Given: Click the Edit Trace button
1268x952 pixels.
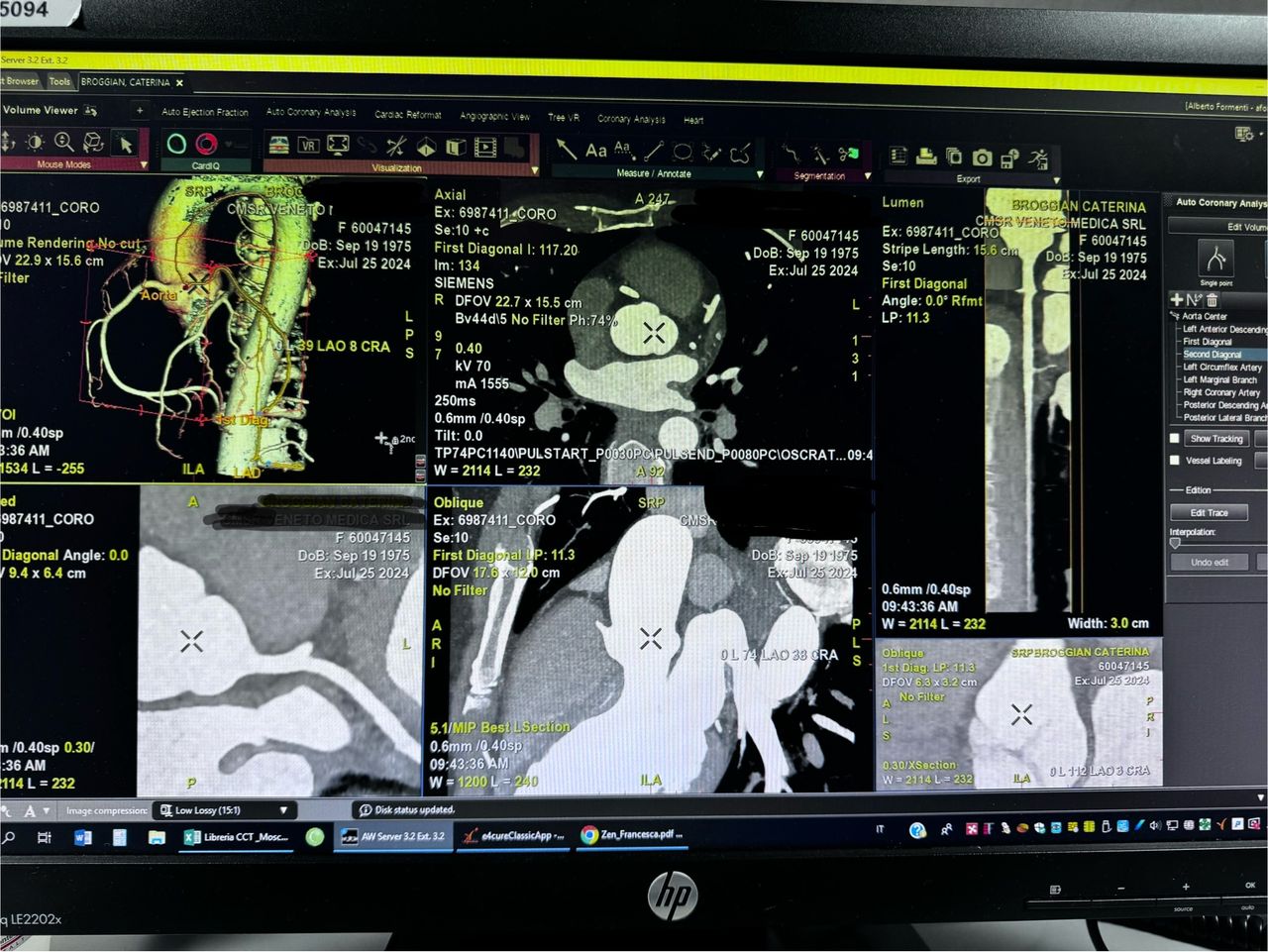Looking at the screenshot, I should click(x=1209, y=512).
